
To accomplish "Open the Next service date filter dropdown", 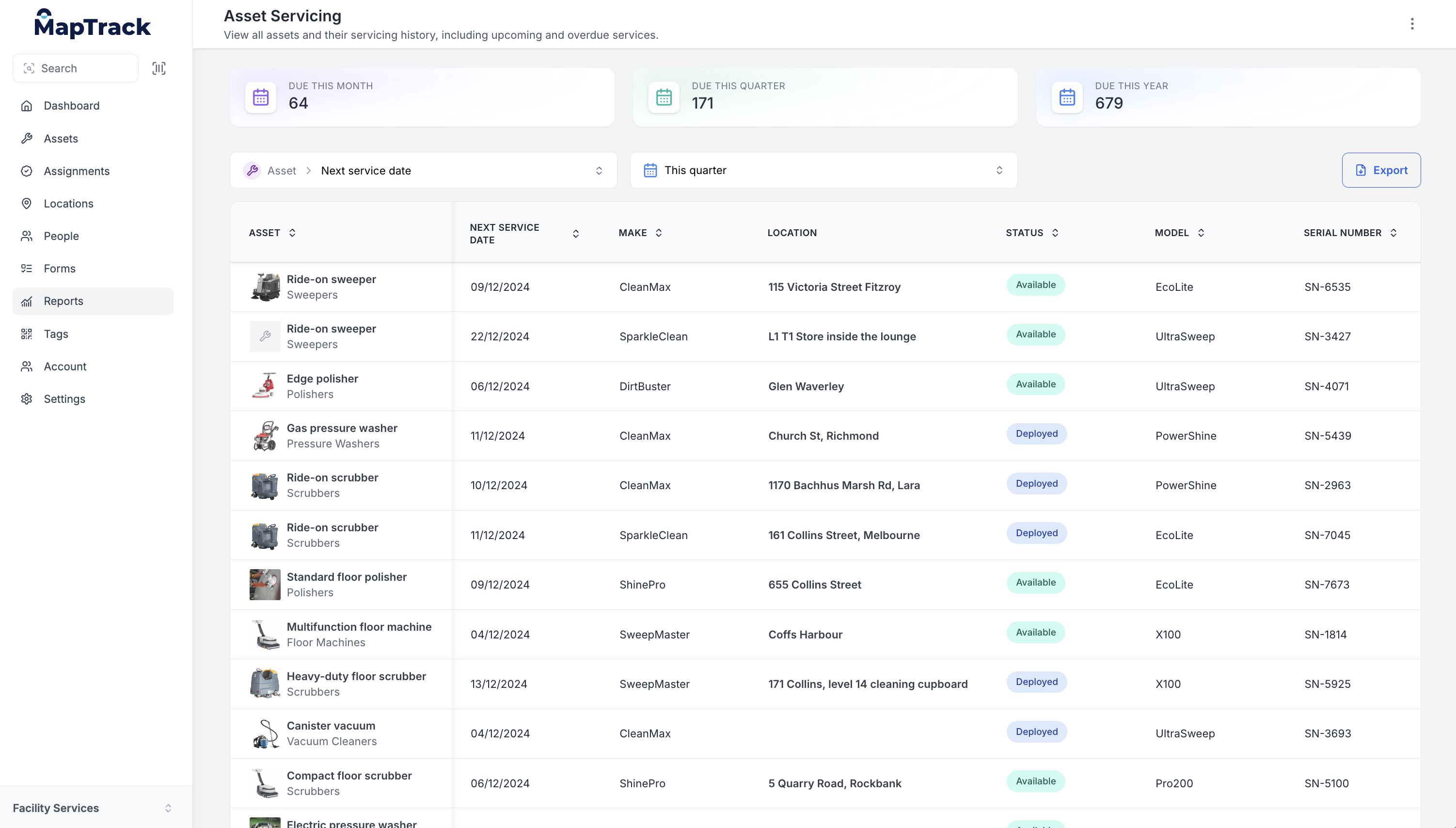I will [424, 170].
